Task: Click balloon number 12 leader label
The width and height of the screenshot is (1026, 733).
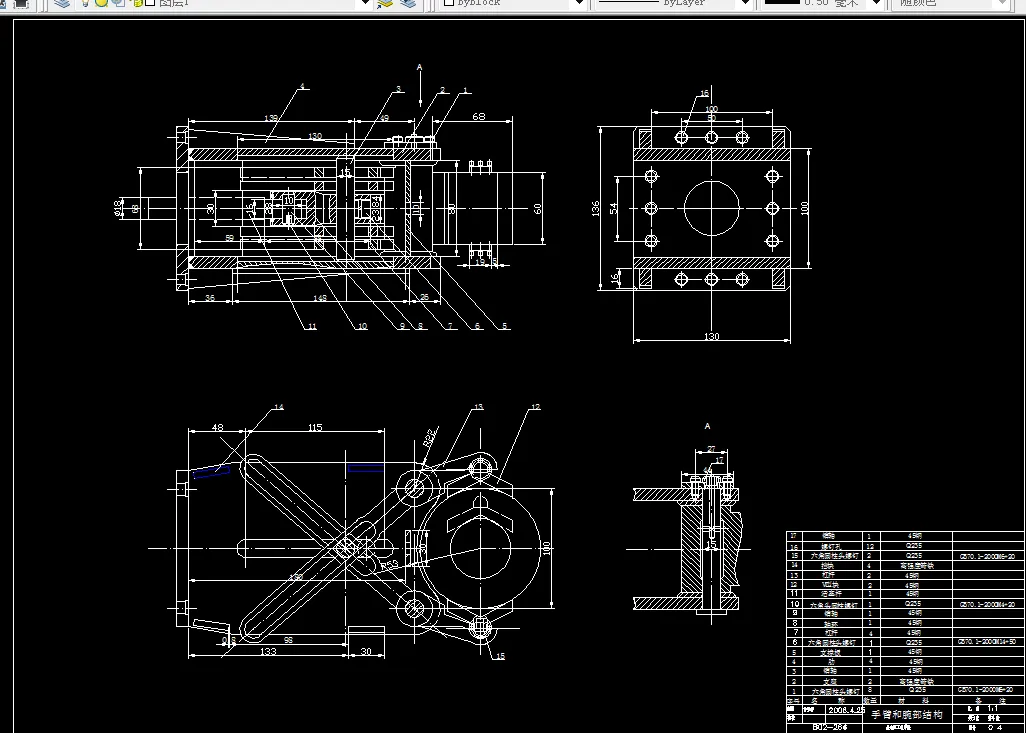Action: [x=536, y=407]
